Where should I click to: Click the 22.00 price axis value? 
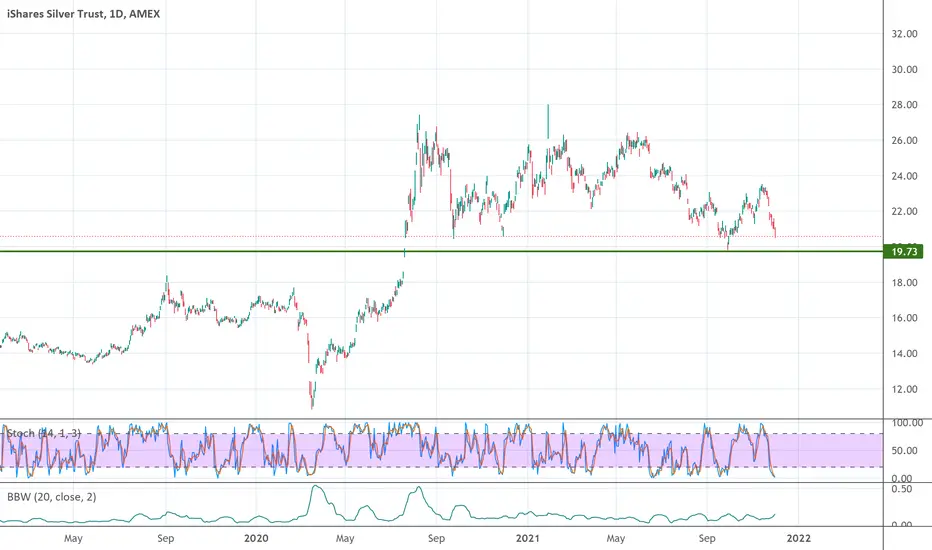pyautogui.click(x=904, y=212)
